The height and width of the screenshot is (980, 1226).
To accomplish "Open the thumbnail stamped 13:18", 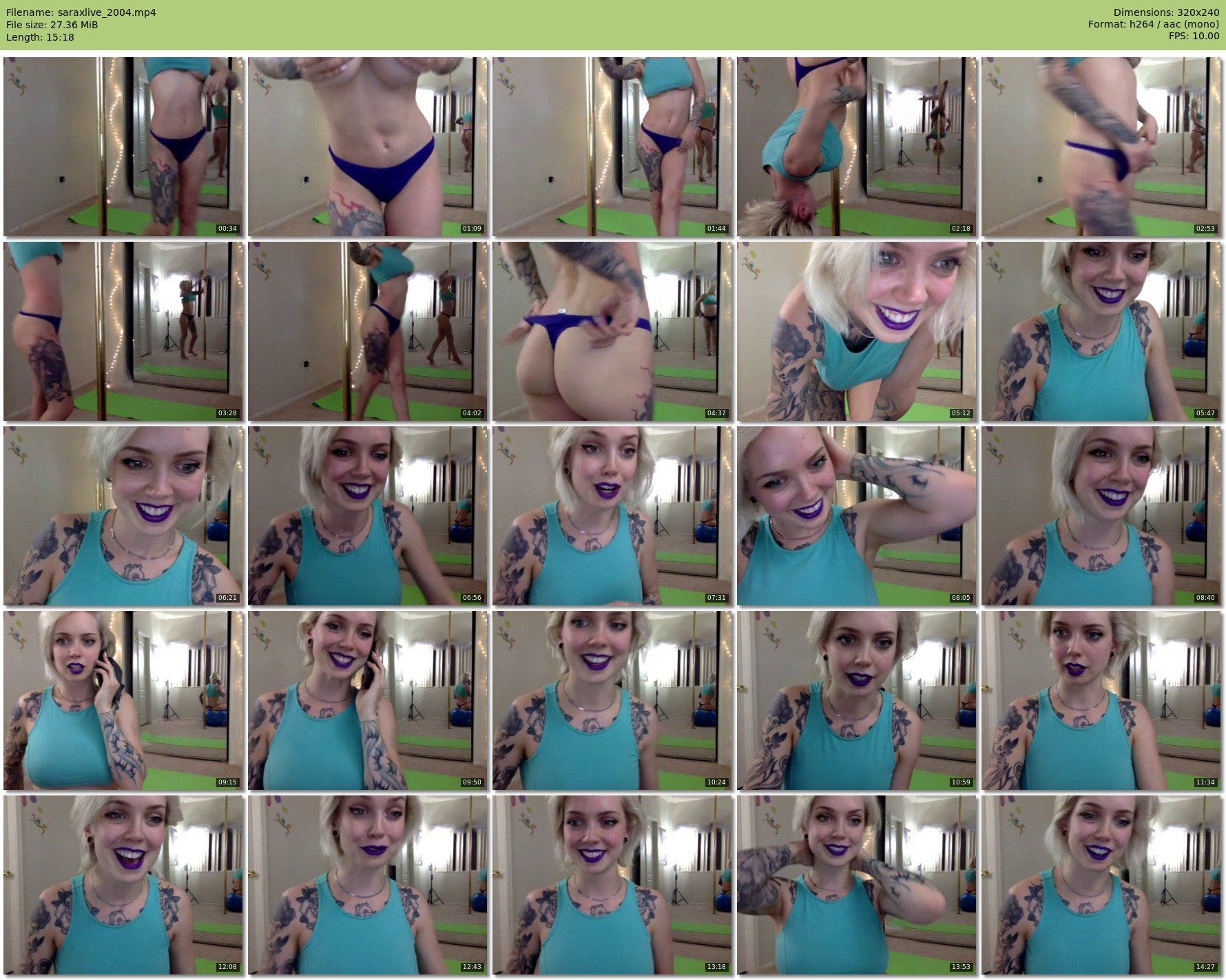I will coord(612,885).
